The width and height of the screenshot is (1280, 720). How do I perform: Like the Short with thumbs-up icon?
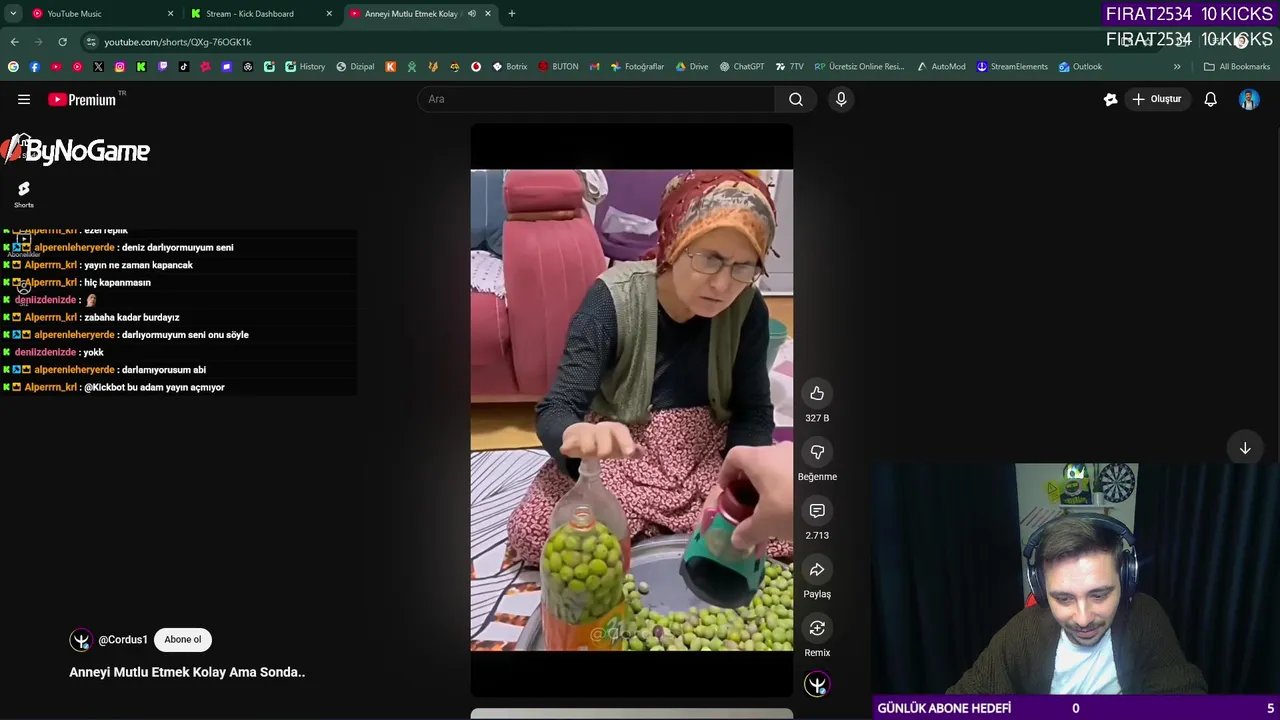(817, 393)
